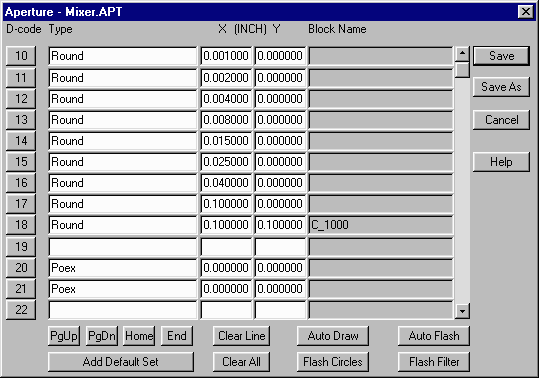Edit Type field for D-code 15
This screenshot has height=378, width=539.
coord(123,162)
